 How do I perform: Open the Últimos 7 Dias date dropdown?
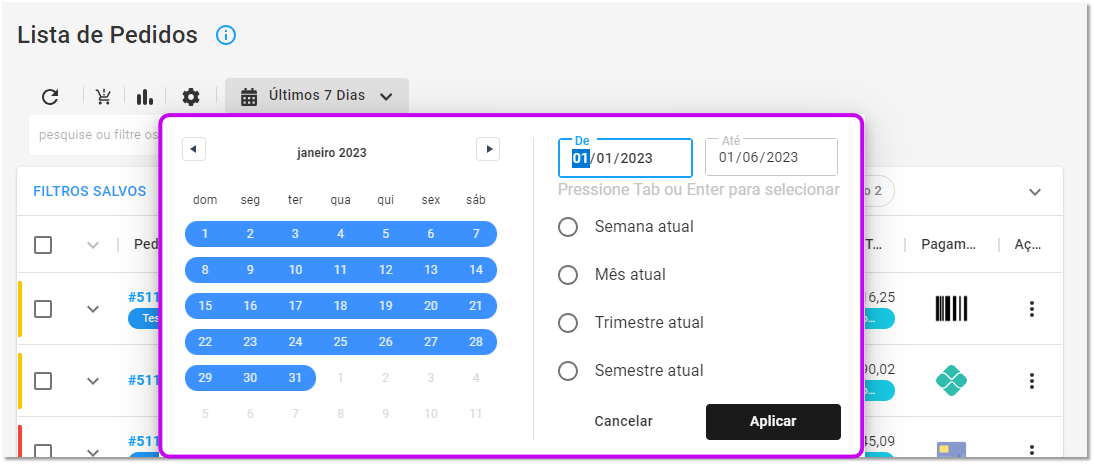pyautogui.click(x=317, y=96)
